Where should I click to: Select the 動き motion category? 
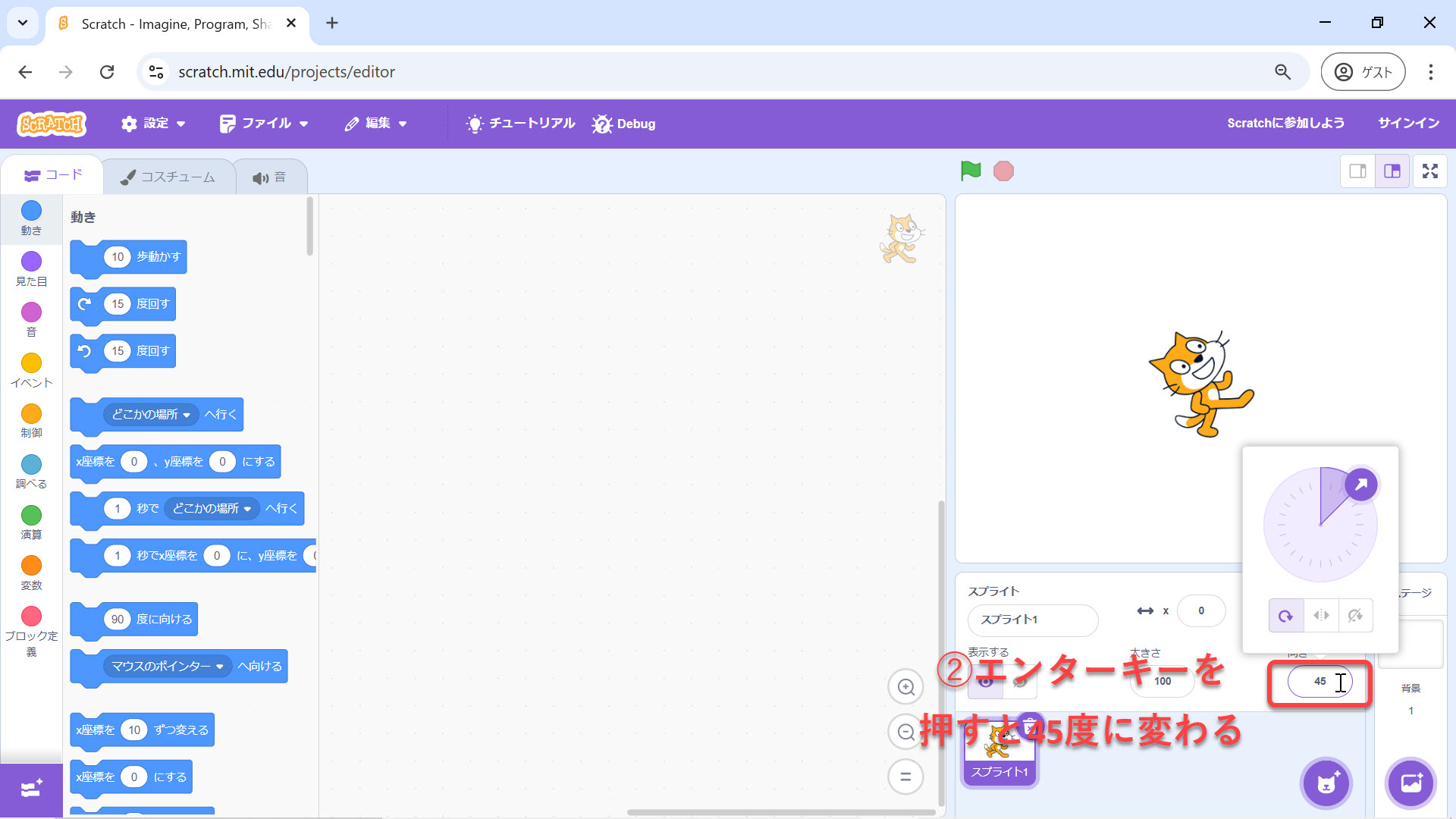31,218
